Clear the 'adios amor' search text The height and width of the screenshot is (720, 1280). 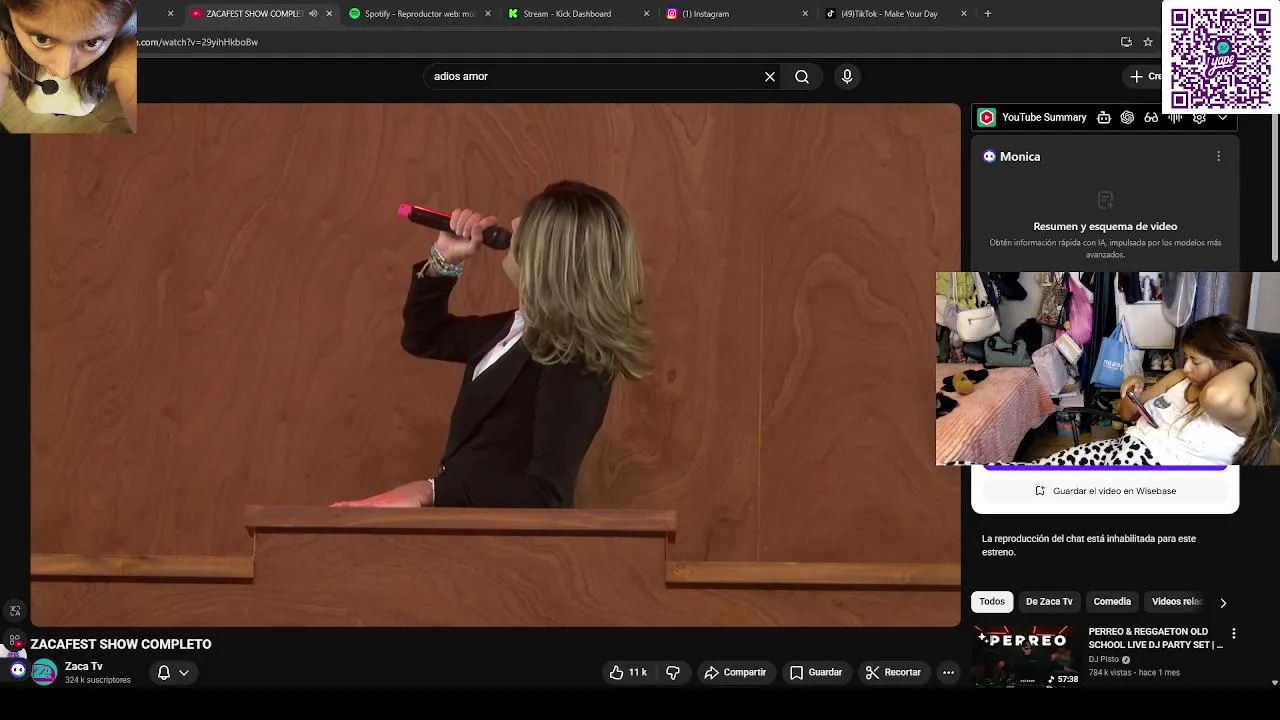[x=770, y=76]
